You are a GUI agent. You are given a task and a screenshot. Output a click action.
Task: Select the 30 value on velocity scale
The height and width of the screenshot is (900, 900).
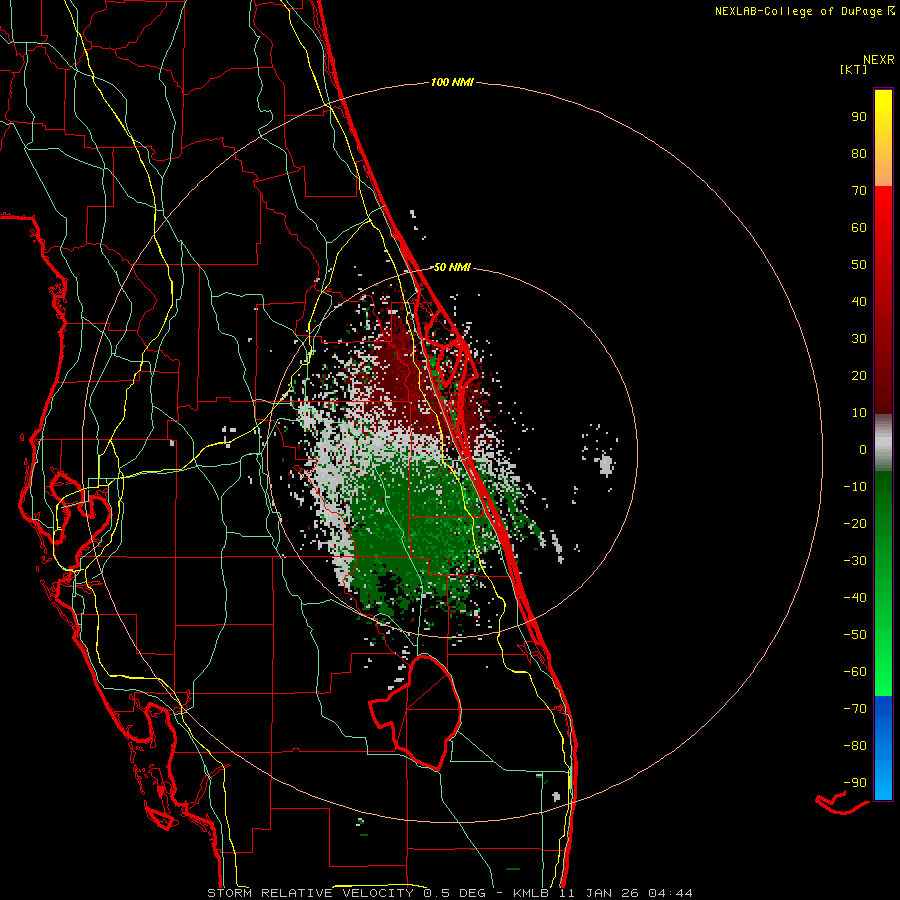tap(859, 339)
